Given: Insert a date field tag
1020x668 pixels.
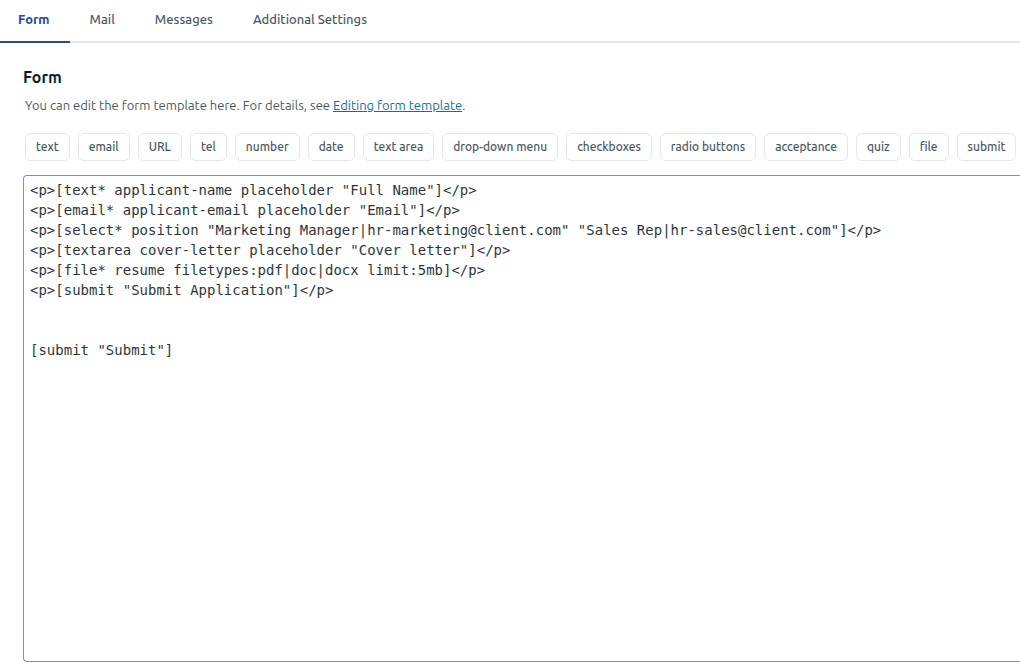Looking at the screenshot, I should [330, 147].
